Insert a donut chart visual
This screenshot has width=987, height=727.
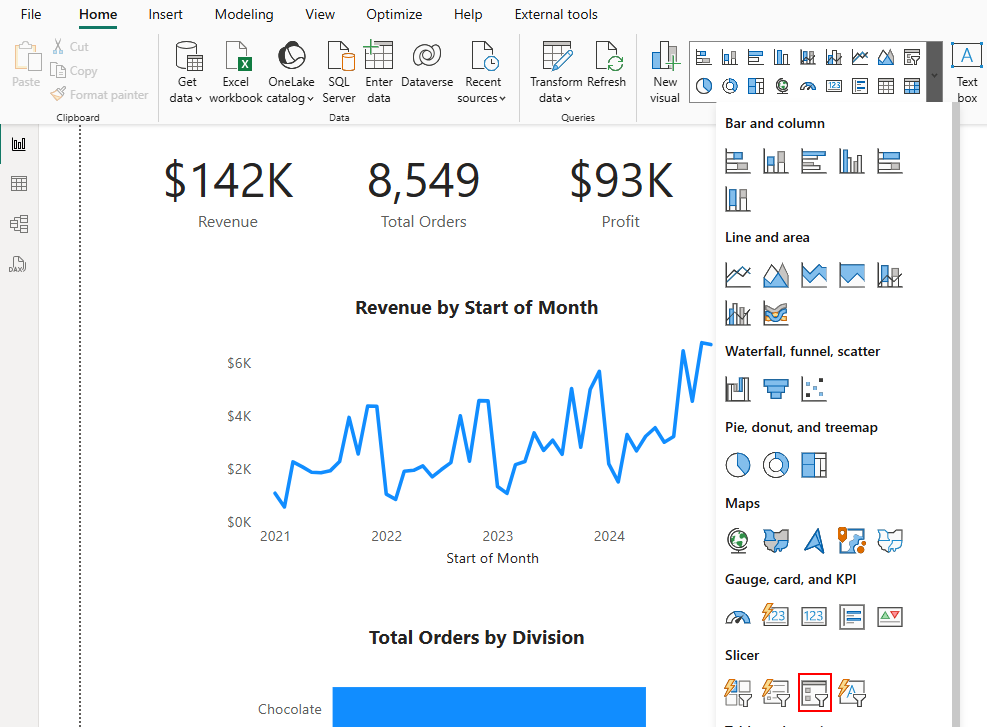coord(776,465)
